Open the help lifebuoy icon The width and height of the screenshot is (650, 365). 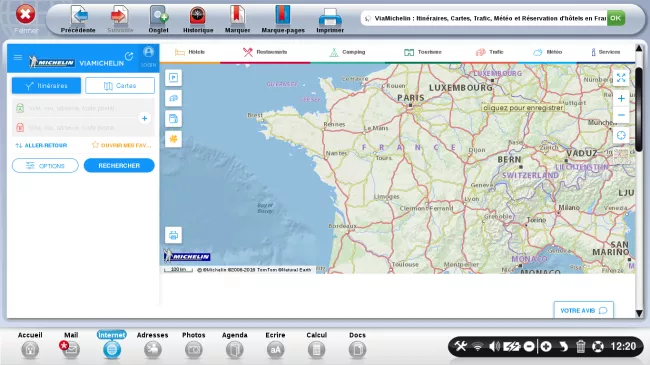pyautogui.click(x=598, y=346)
